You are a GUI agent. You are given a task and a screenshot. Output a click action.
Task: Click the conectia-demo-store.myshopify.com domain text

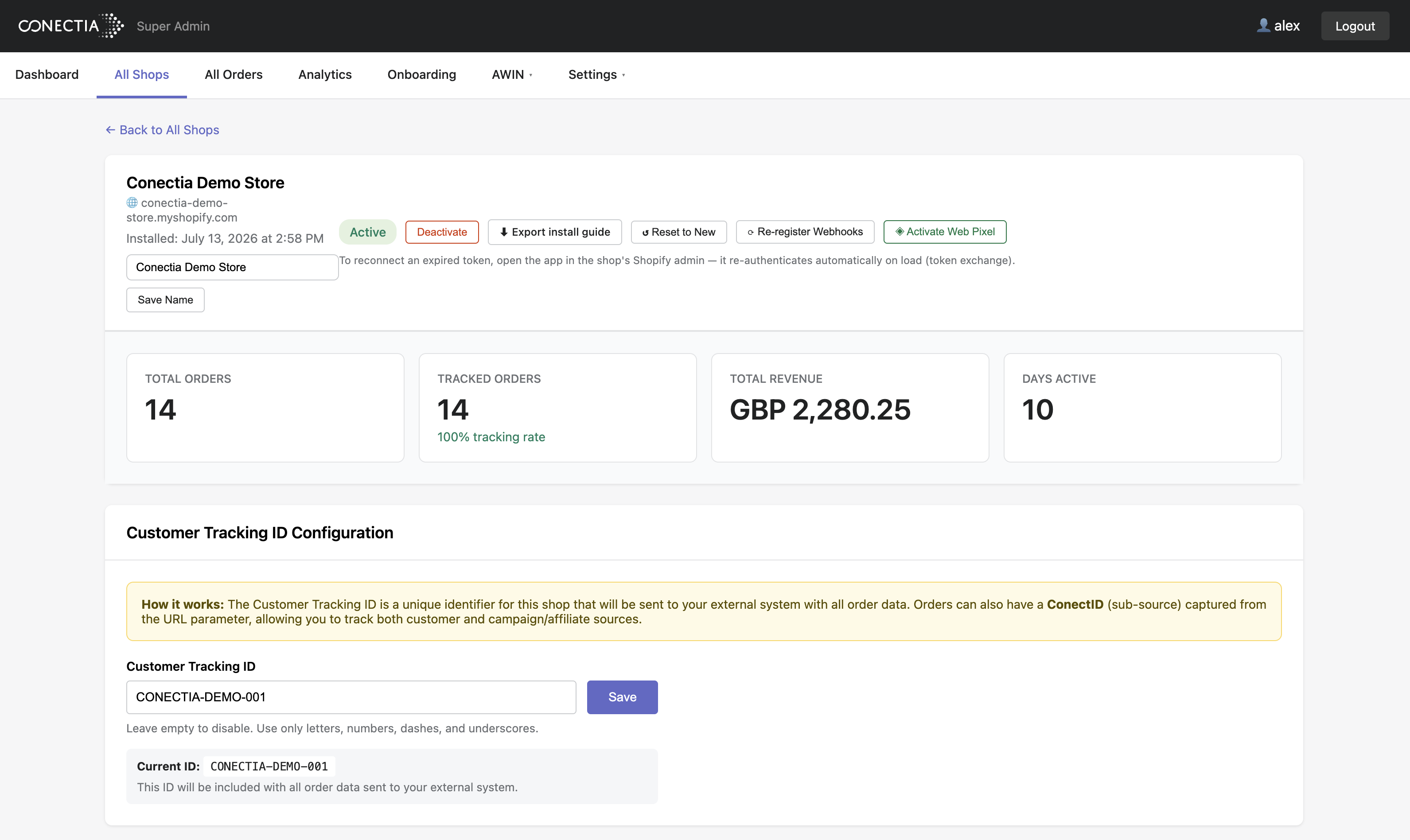tap(182, 210)
